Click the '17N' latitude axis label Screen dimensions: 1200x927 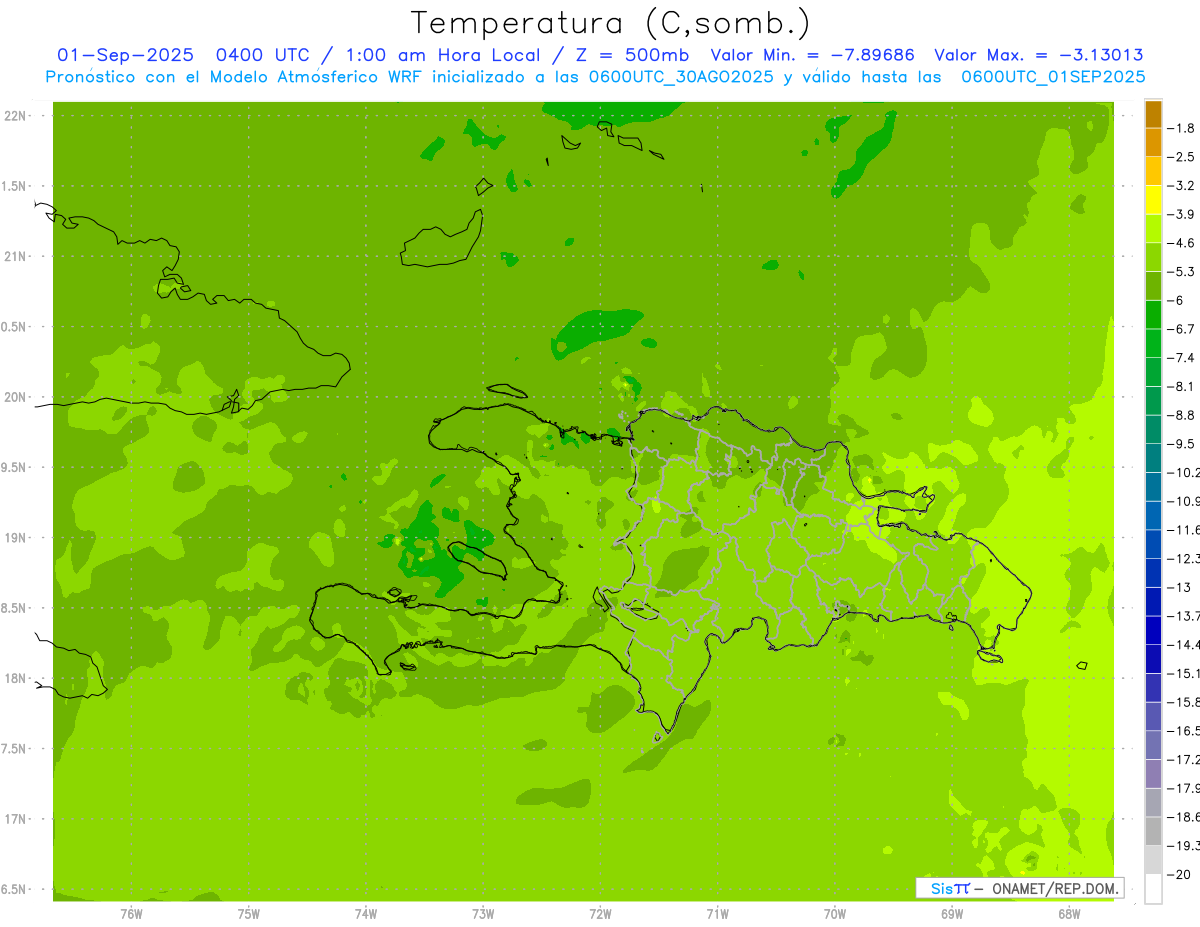16,819
